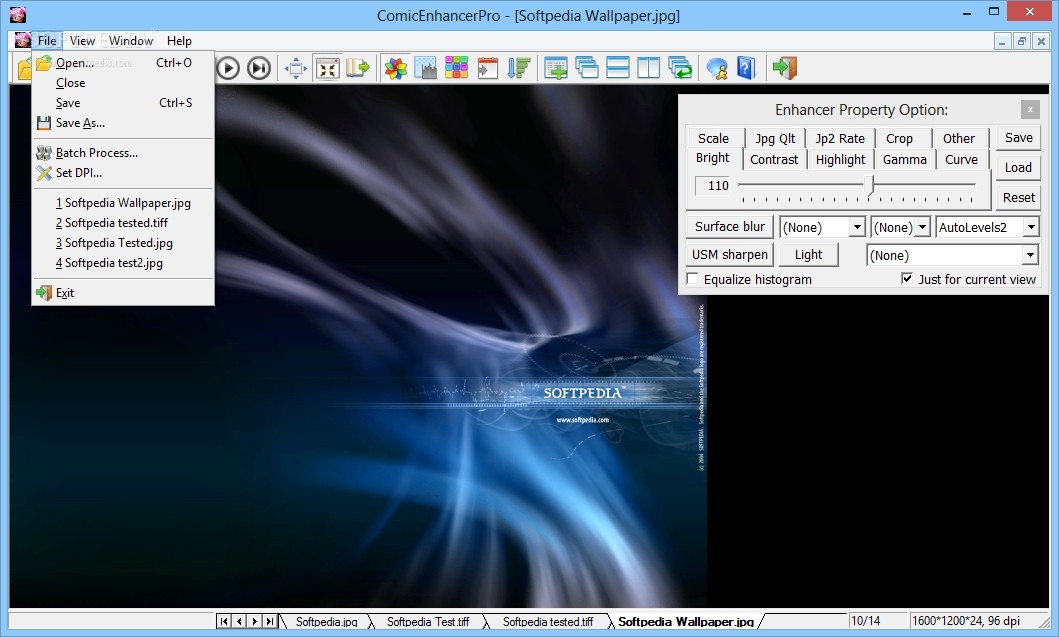The image size is (1059, 637).
Task: Open the Window menu
Action: coord(131,41)
